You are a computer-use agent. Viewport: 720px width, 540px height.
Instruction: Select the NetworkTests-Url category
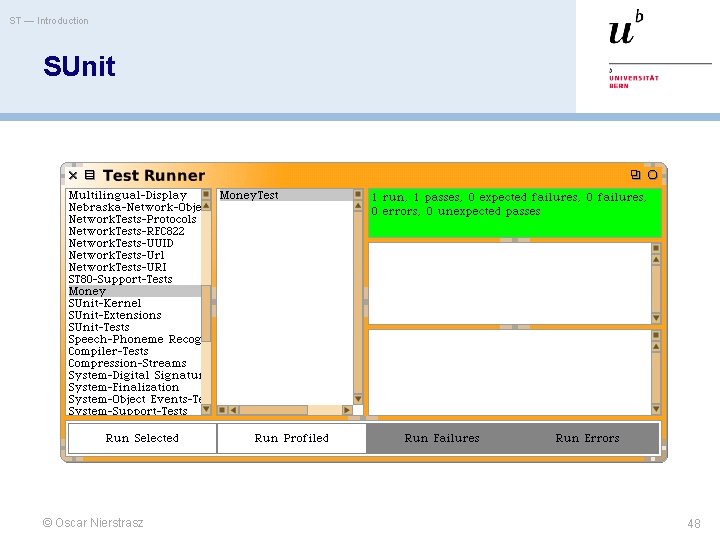[134, 255]
